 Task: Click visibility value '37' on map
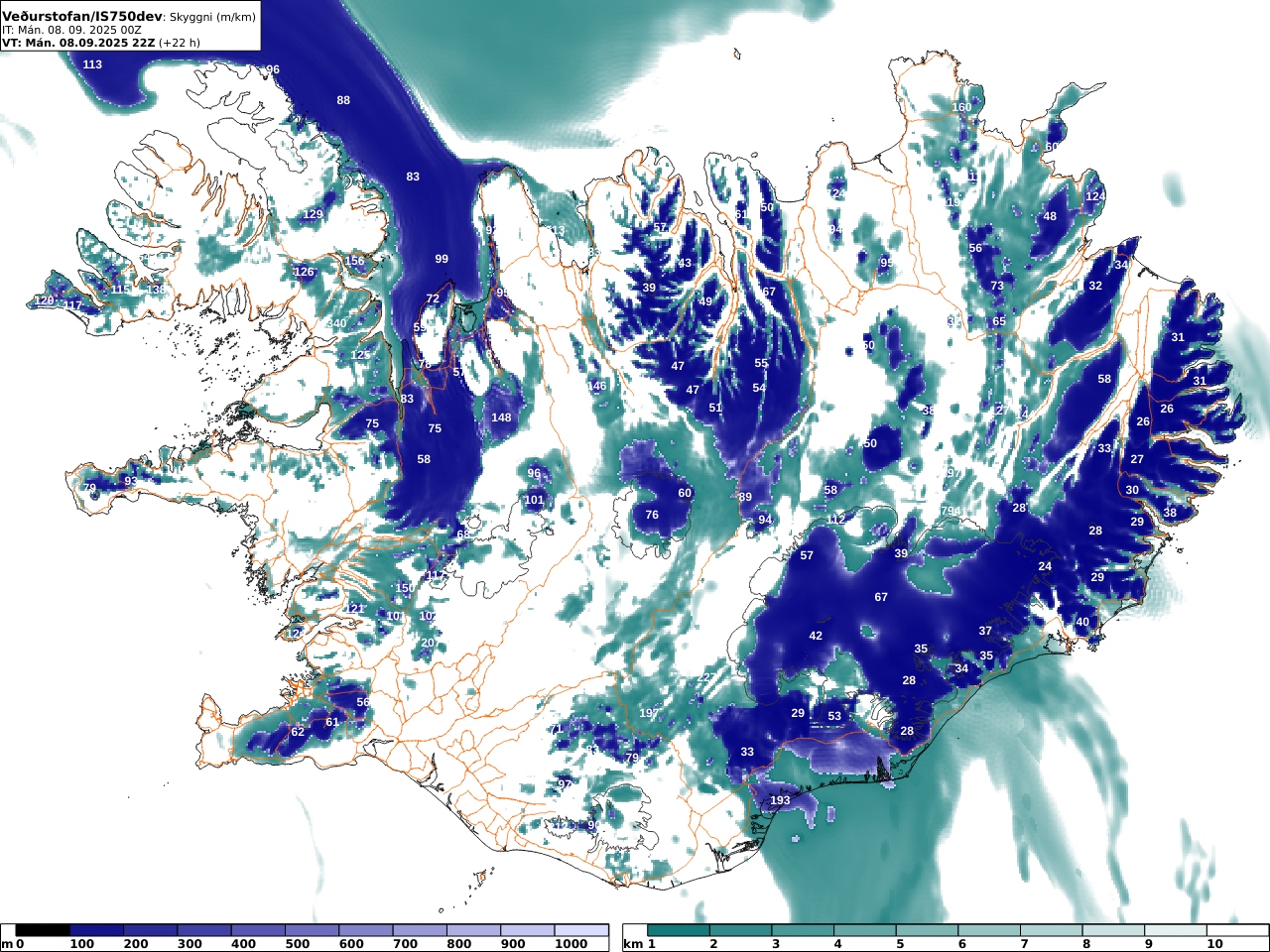point(985,631)
